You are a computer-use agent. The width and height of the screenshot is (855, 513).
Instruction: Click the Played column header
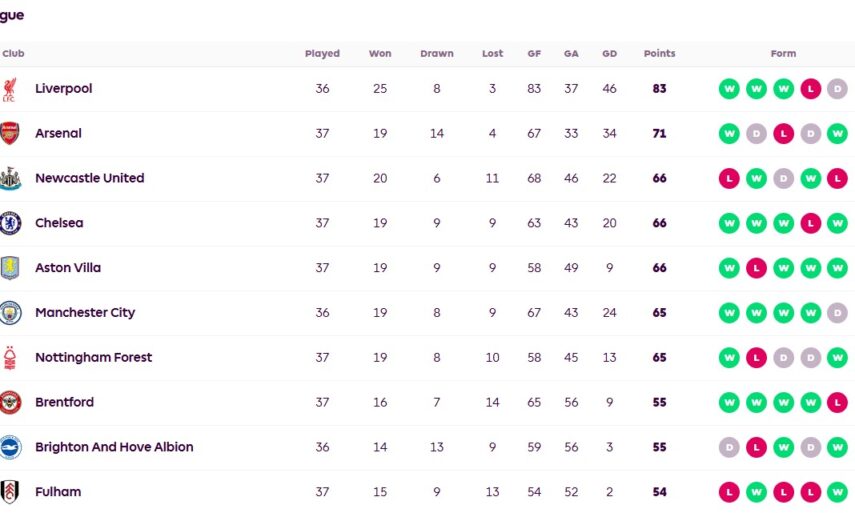pyautogui.click(x=322, y=54)
